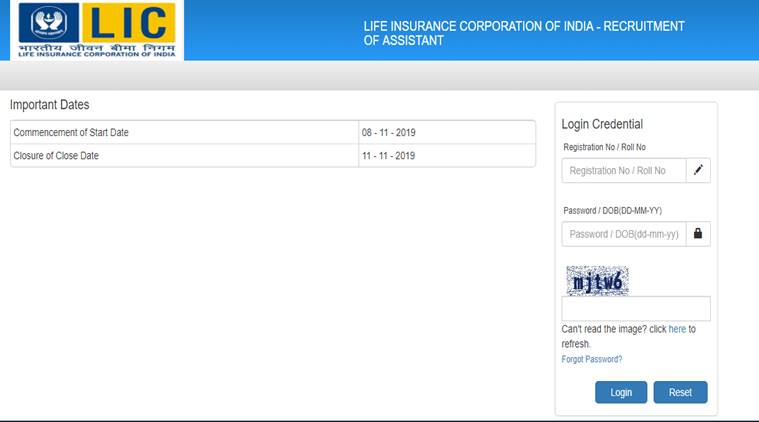The width and height of the screenshot is (759, 422).
Task: Focus the Password / DOB input field
Action: tap(624, 234)
